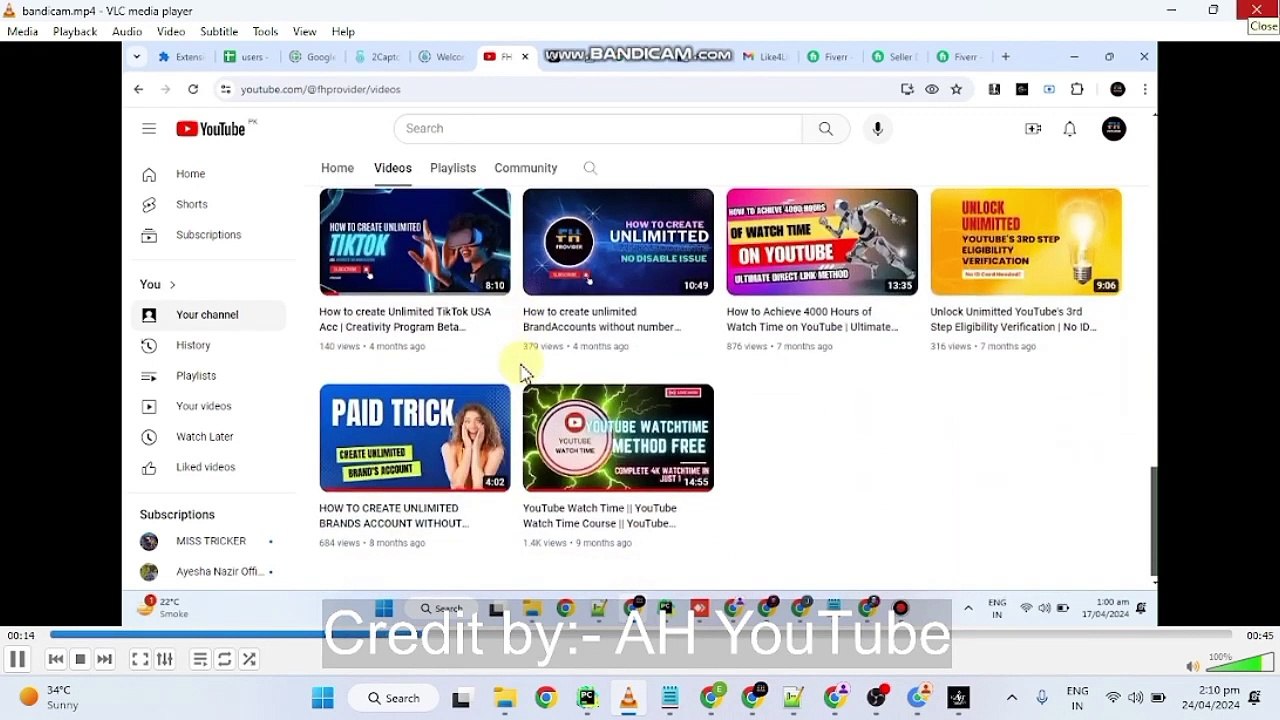Screen dimensions: 1280x720
Task: Open YouTube notifications bell
Action: point(1070,128)
